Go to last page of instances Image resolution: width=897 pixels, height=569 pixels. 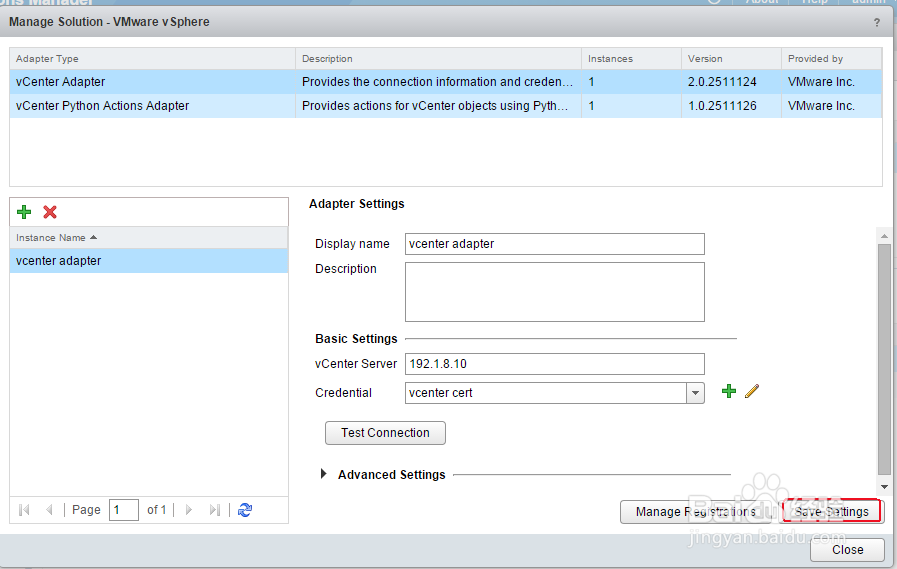pos(215,510)
